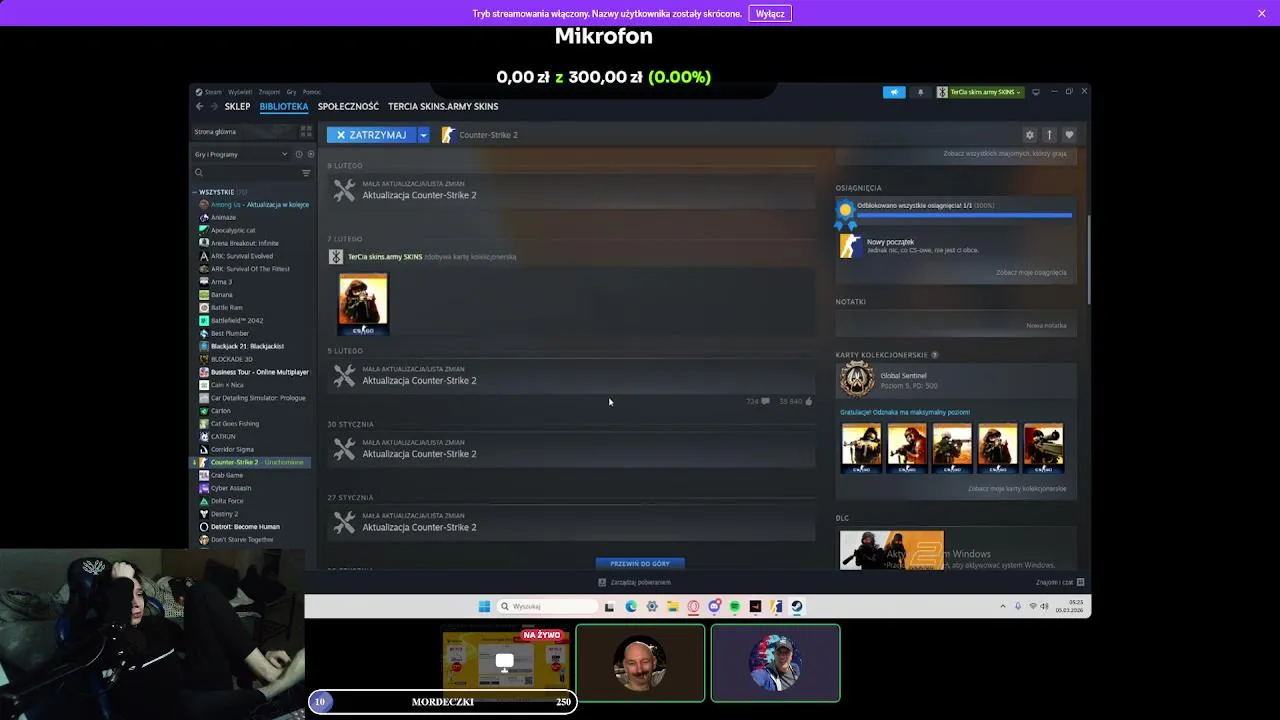Open the TERCIA SKINS.ARMY SKINS profile tab
Viewport: 1280px width, 720px height.
tap(443, 106)
